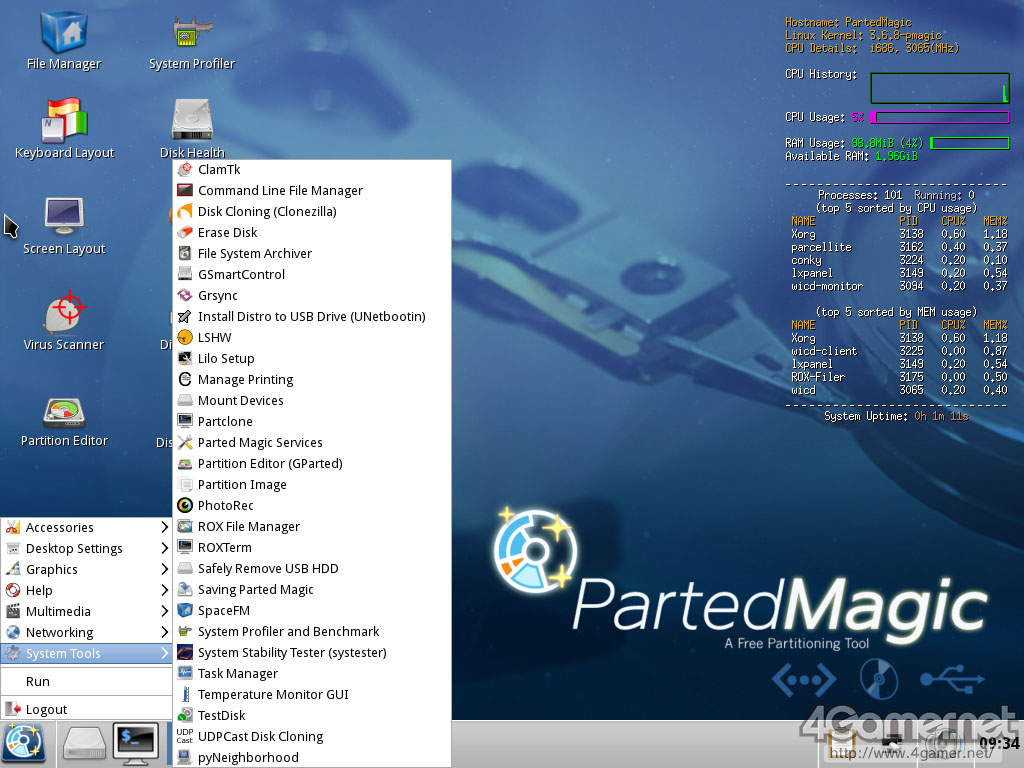Open Install Distro to USB Drive (UNetbootin)

(312, 317)
